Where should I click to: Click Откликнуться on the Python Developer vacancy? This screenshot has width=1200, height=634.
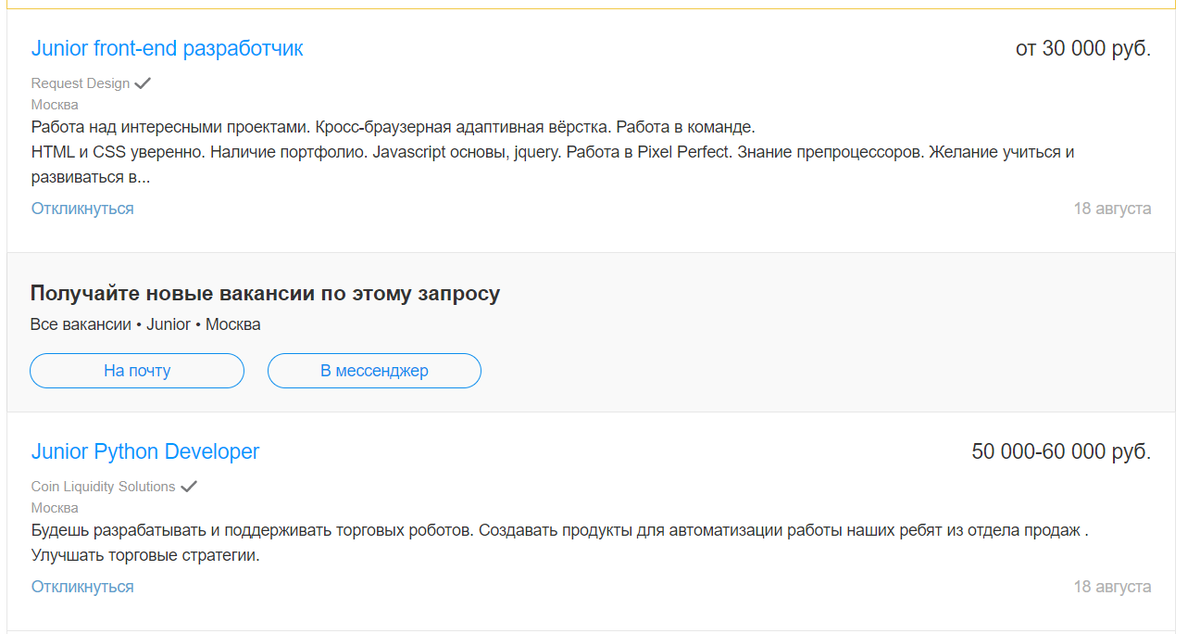[x=81, y=586]
